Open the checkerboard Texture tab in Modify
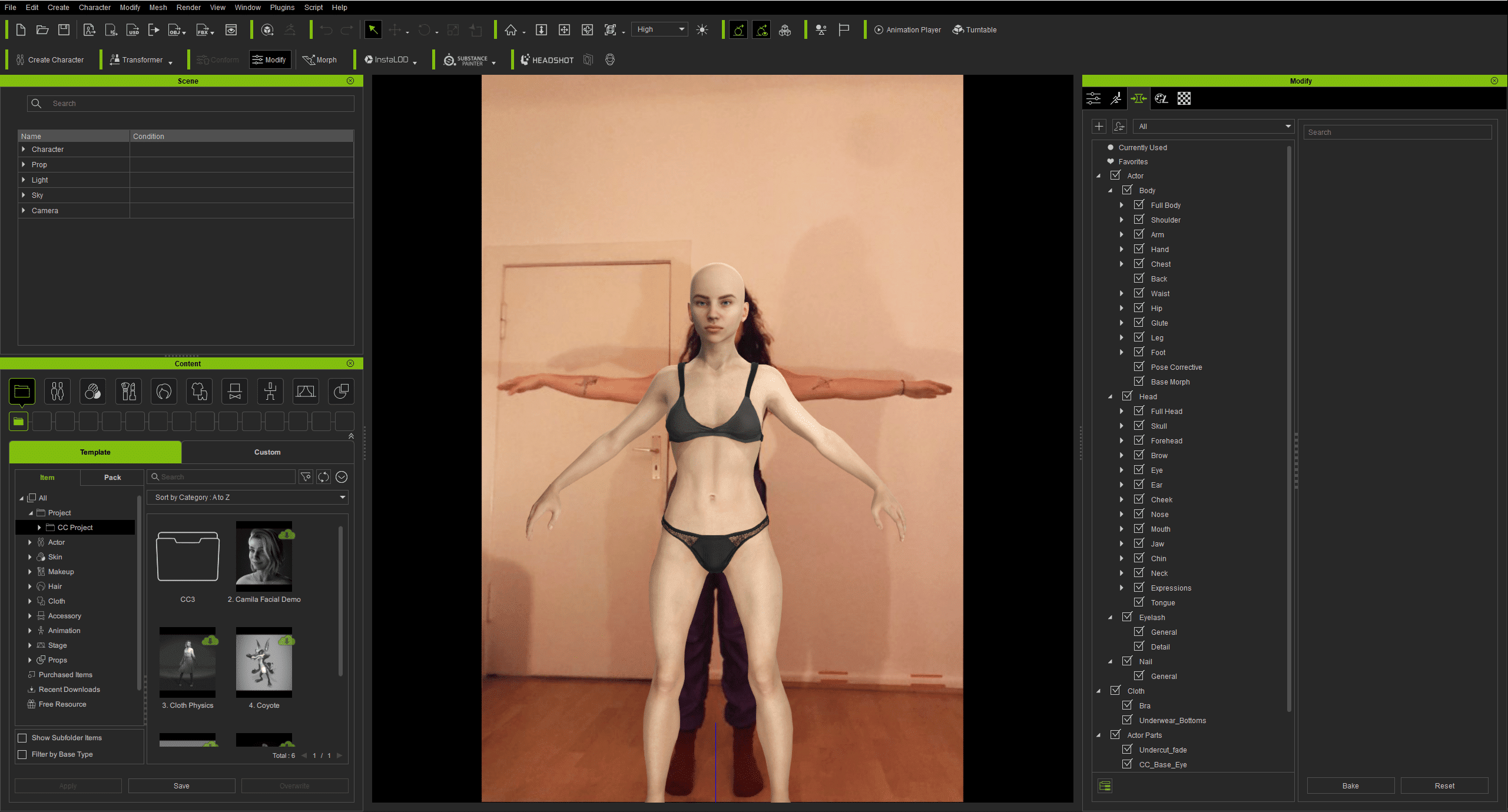 click(x=1184, y=98)
